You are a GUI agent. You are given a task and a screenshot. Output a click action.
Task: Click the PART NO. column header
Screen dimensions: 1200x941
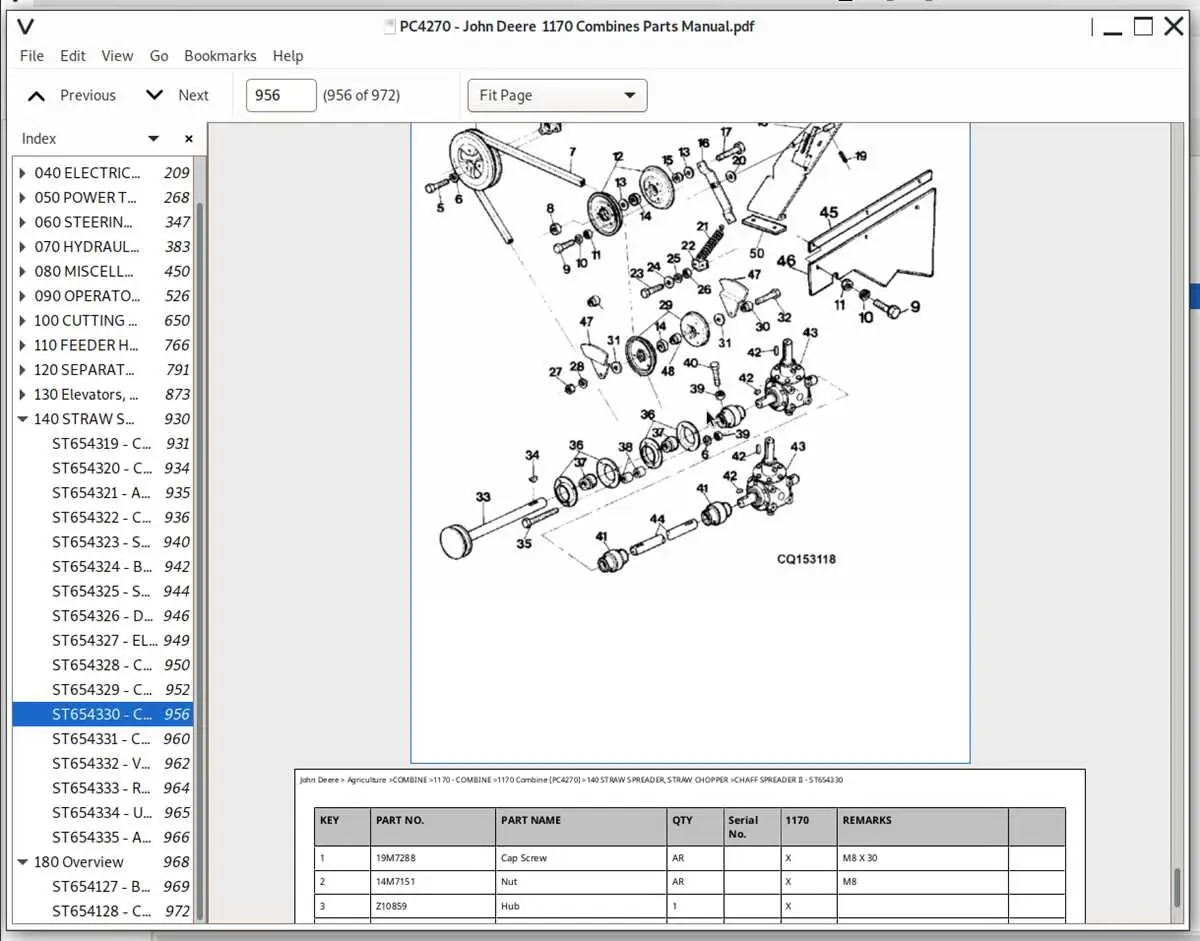coord(433,827)
